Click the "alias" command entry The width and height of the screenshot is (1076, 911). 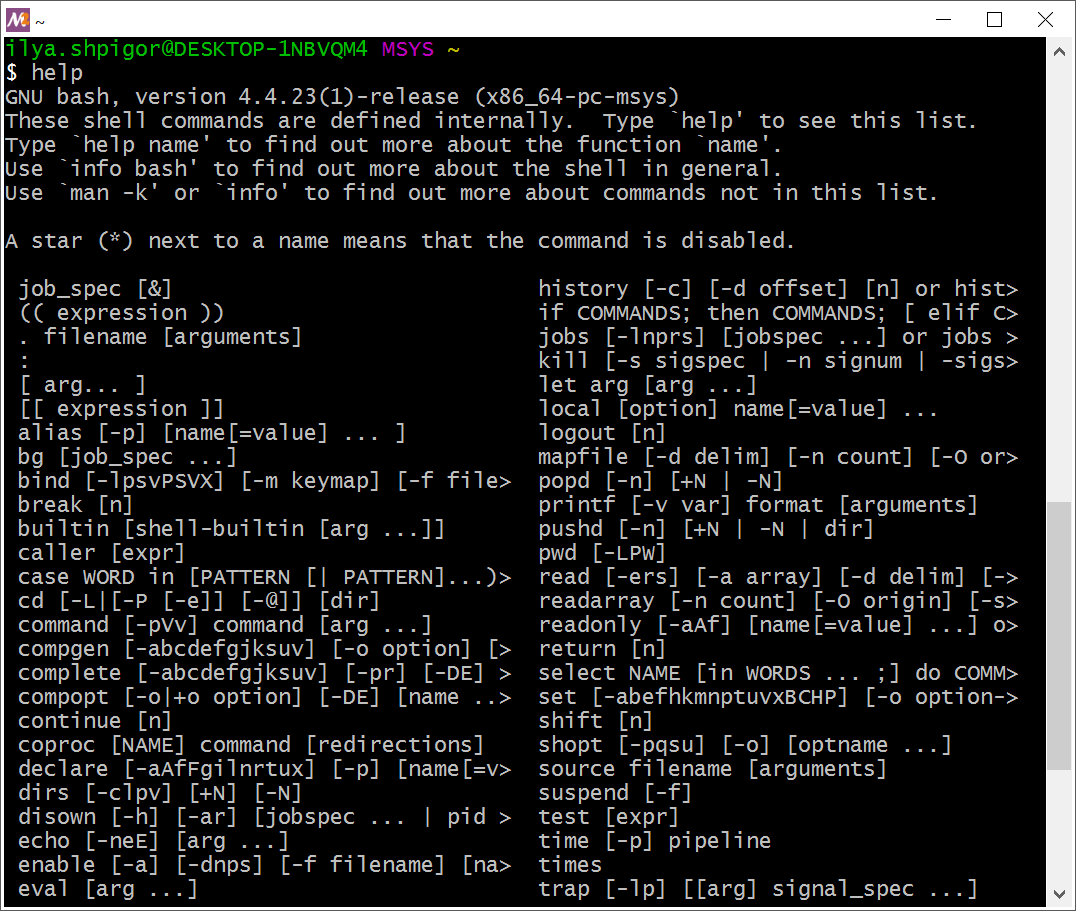(50, 433)
